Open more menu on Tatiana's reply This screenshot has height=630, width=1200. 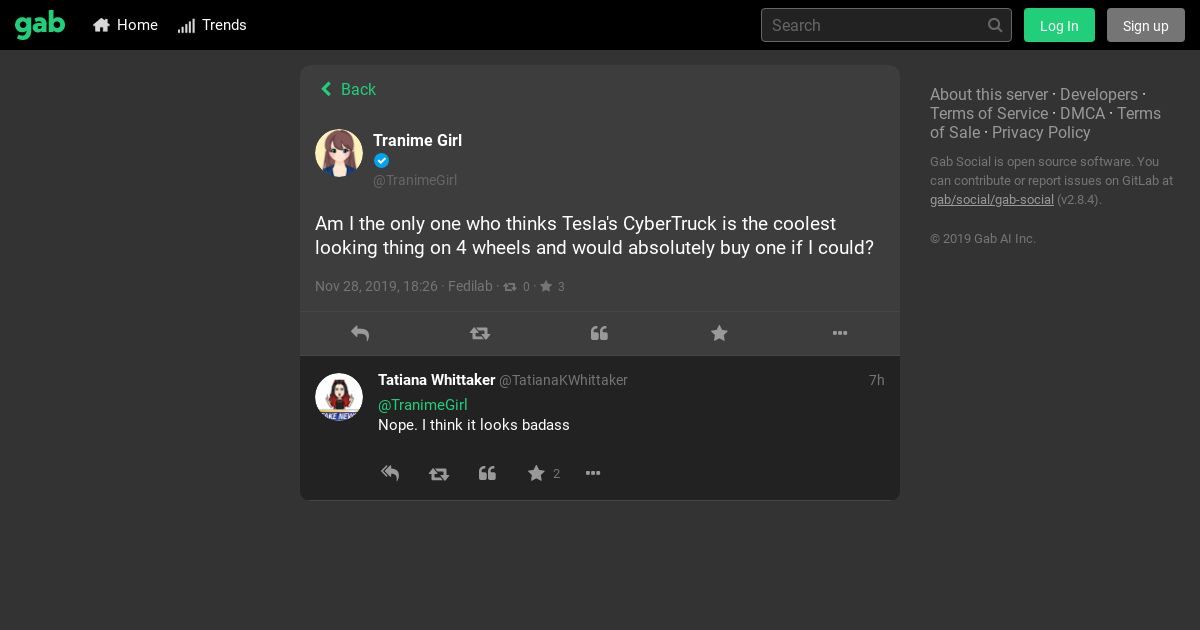593,474
